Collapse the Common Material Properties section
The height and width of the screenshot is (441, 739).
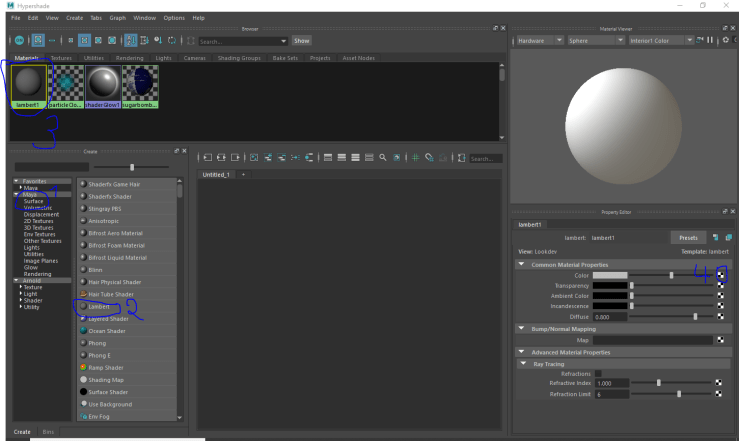click(x=521, y=264)
